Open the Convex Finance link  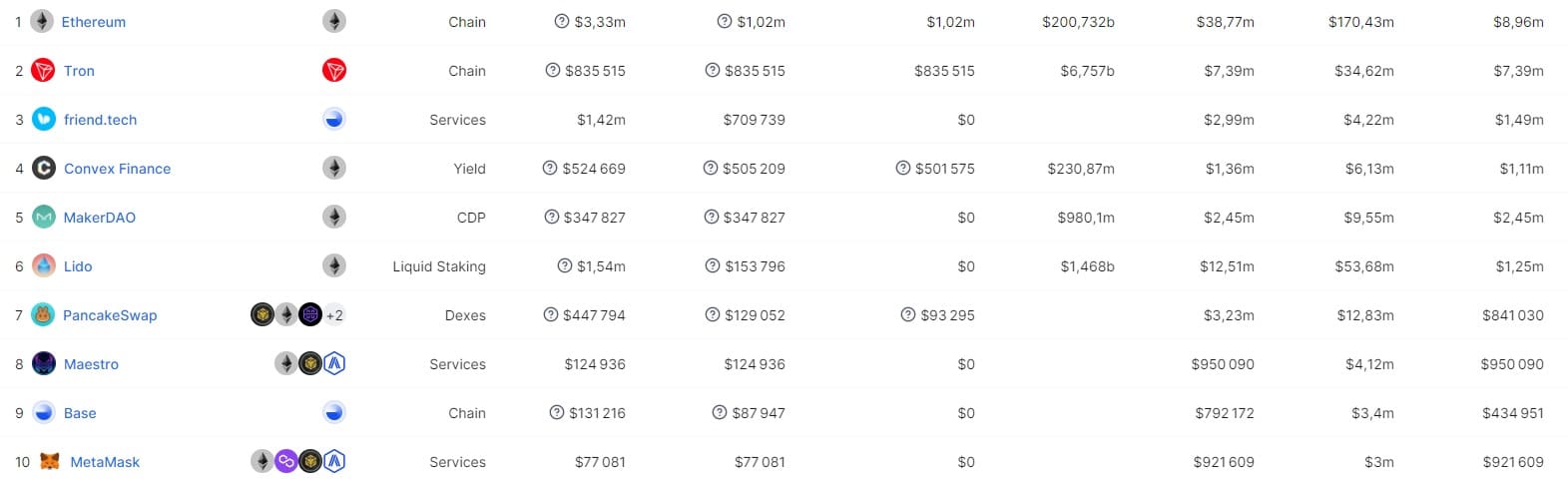117,169
